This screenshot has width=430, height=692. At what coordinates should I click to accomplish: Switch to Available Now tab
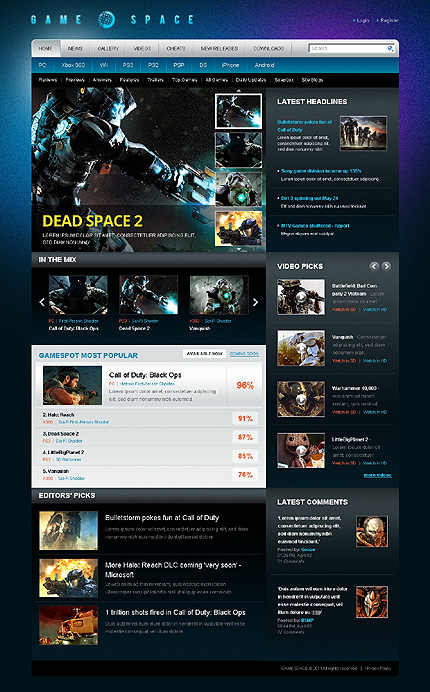(204, 354)
